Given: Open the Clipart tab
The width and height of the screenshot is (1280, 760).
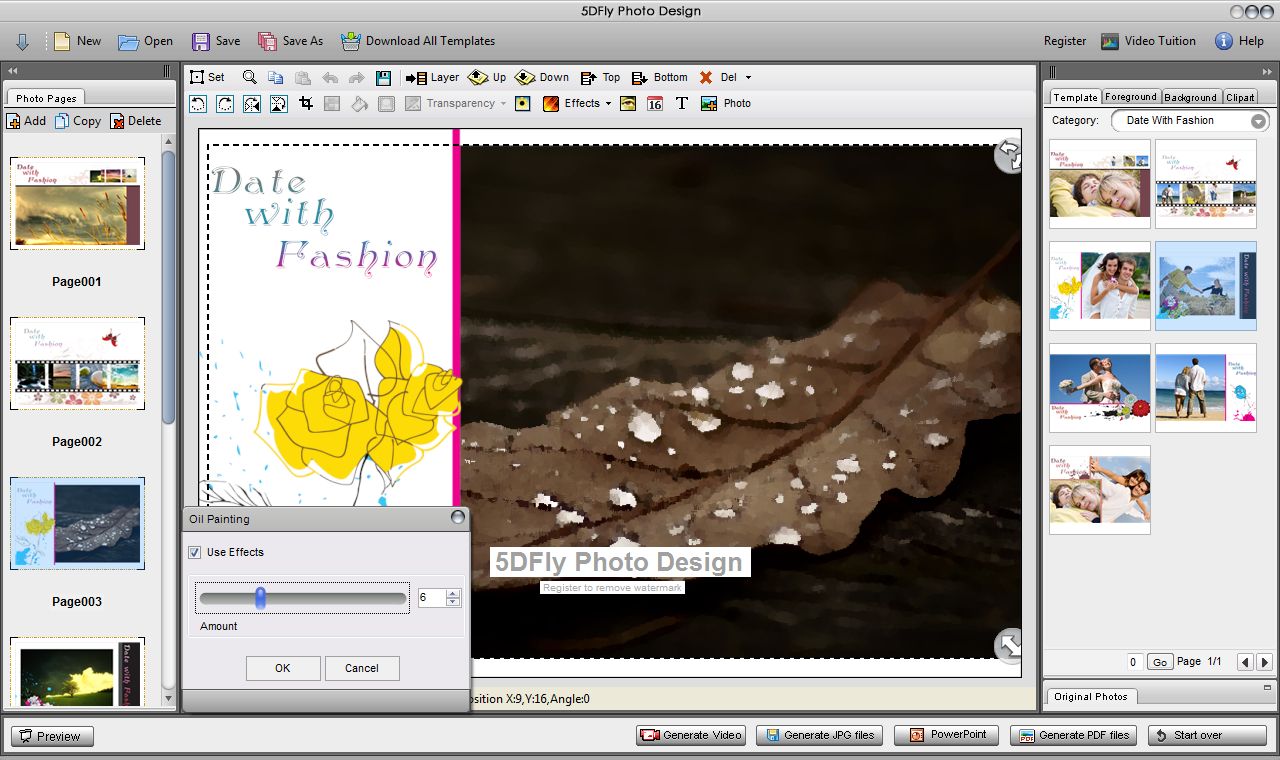Looking at the screenshot, I should [x=1240, y=97].
